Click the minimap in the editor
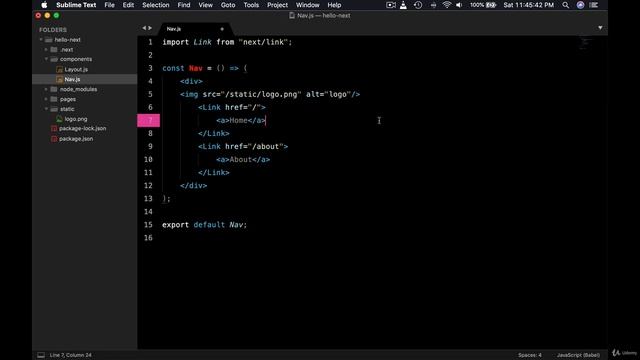Screen dimensions: 640x360 [585, 43]
